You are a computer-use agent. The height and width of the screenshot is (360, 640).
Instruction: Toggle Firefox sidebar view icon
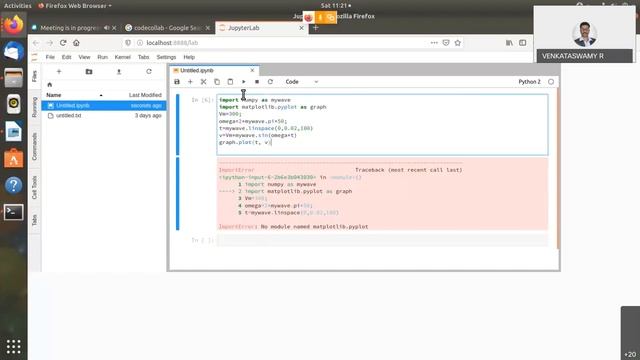point(522,43)
